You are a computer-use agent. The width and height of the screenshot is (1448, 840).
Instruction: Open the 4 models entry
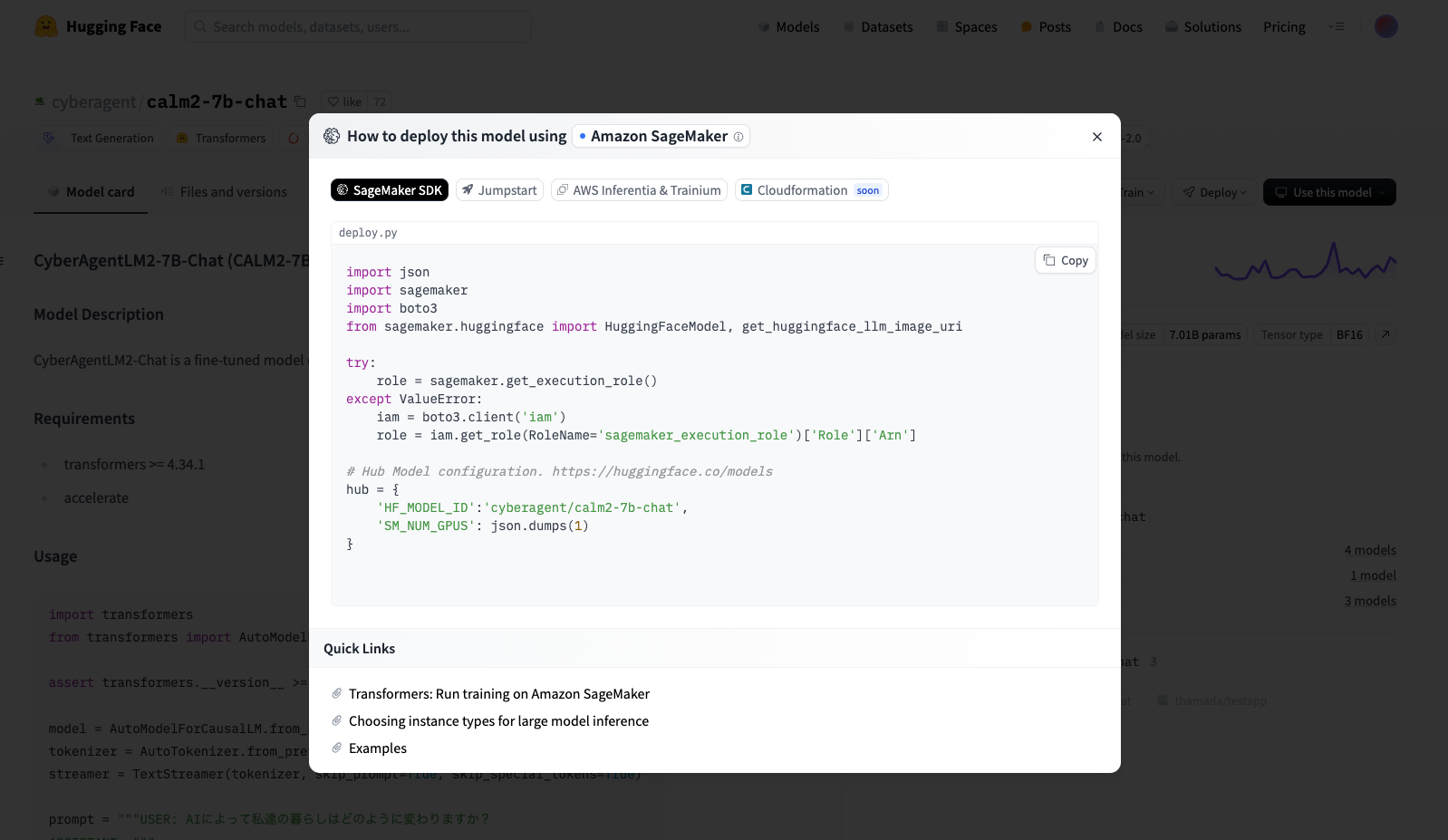[1370, 550]
